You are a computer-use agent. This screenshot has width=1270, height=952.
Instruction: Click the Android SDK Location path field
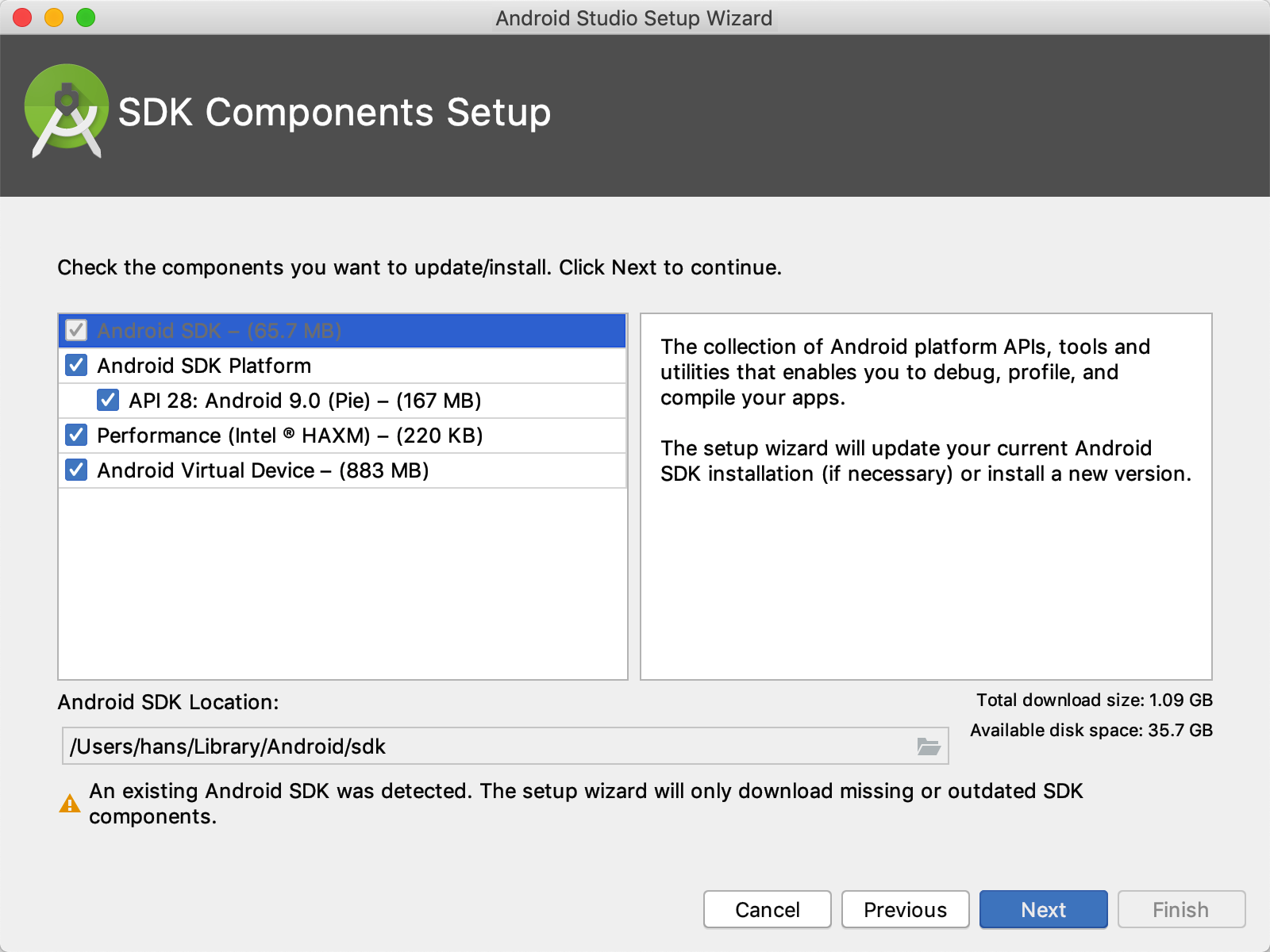pyautogui.click(x=505, y=747)
